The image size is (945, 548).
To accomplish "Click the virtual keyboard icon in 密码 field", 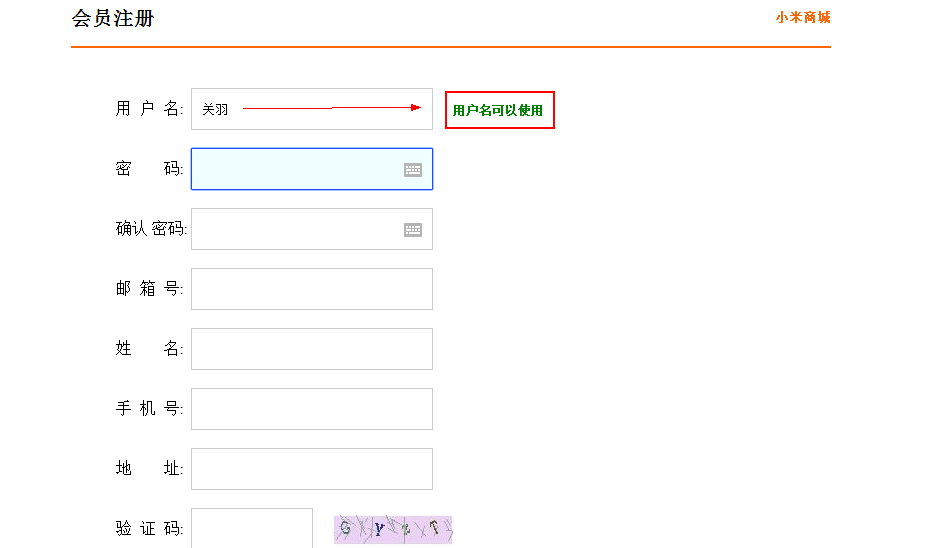I will point(413,170).
